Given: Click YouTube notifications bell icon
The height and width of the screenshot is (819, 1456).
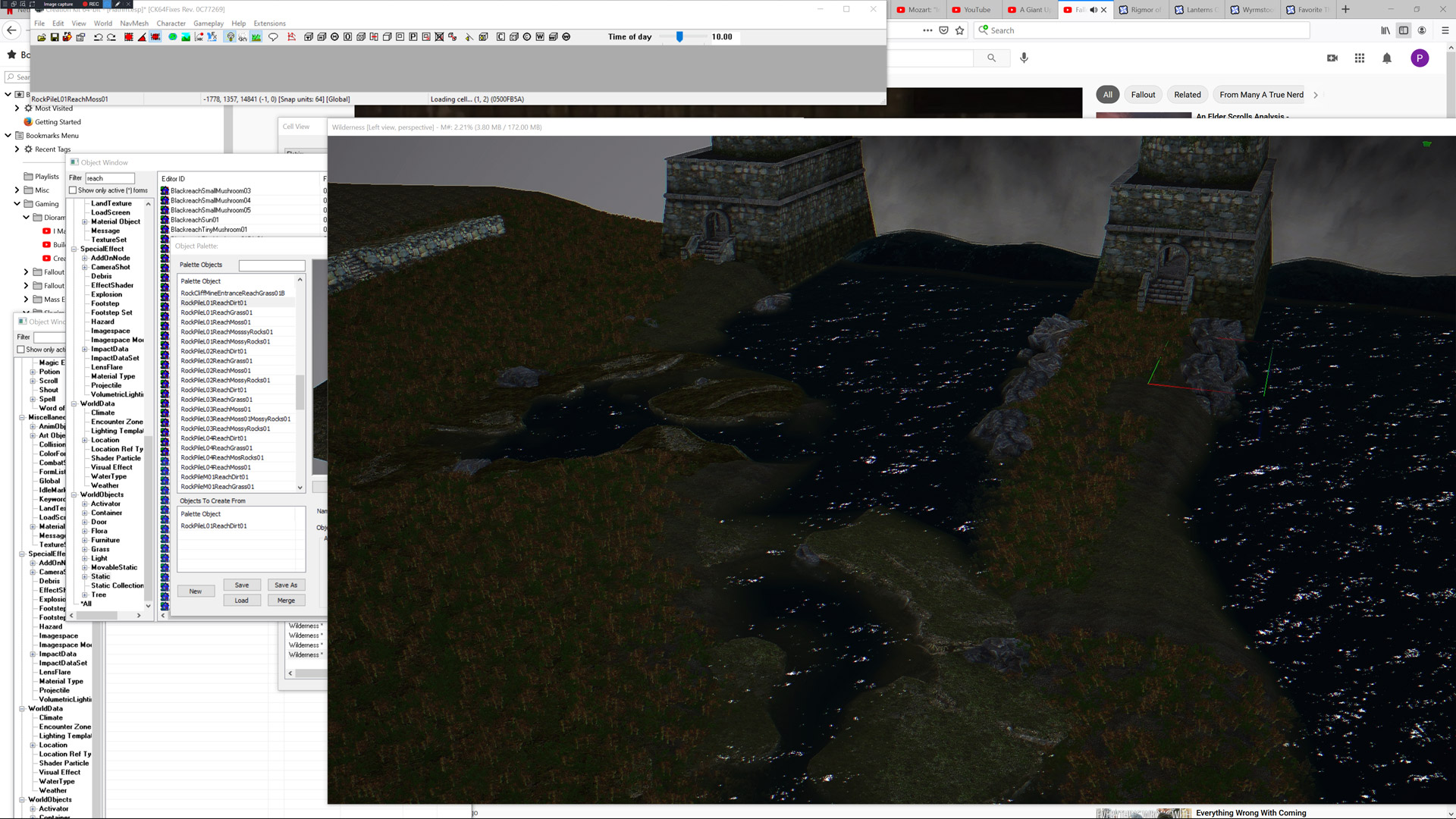Looking at the screenshot, I should pyautogui.click(x=1386, y=58).
